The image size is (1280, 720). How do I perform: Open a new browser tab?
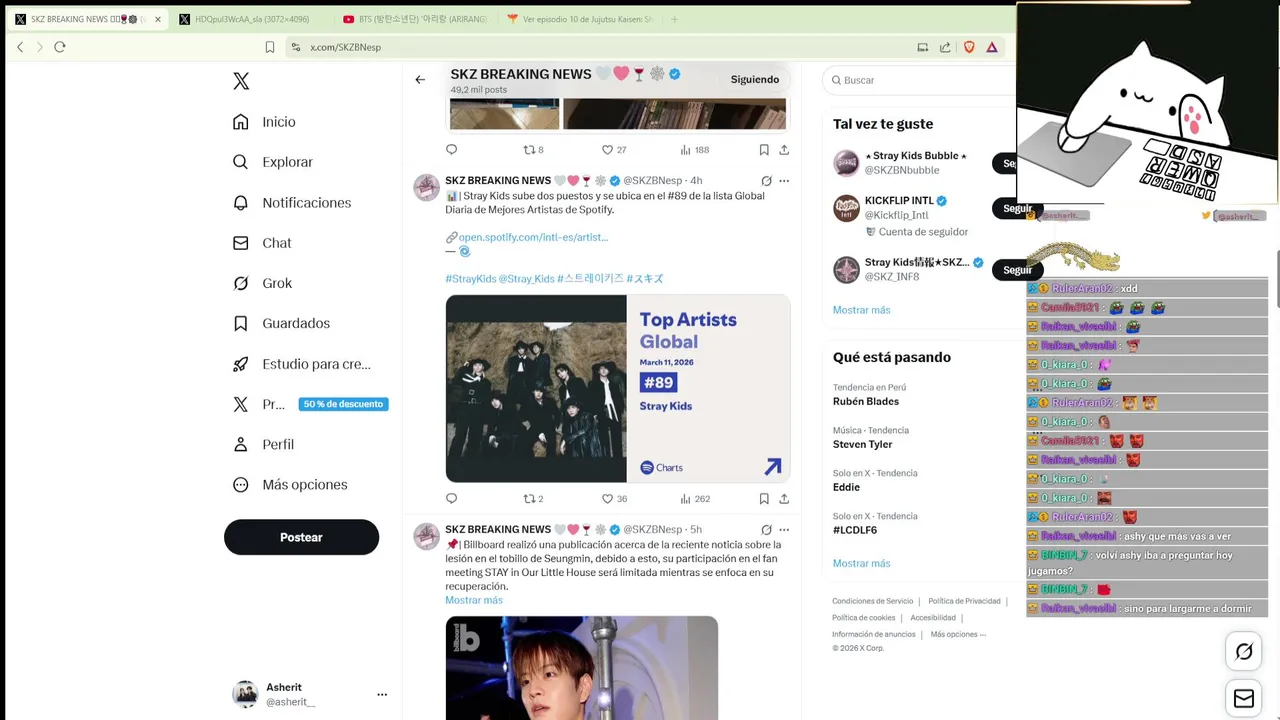[x=674, y=19]
